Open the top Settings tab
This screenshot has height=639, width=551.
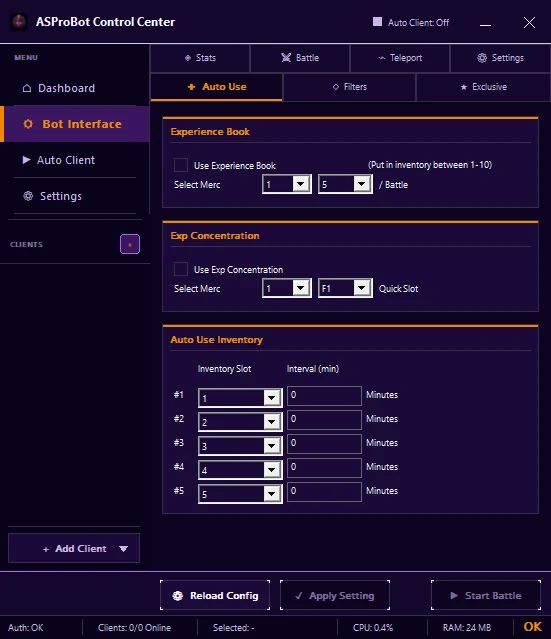(x=500, y=58)
